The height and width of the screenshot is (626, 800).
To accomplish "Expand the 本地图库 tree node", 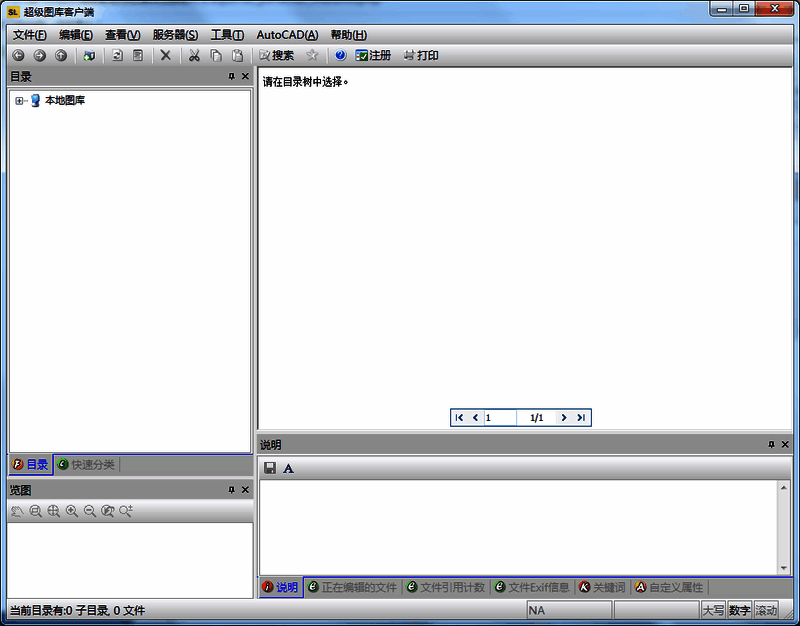I will (x=19, y=100).
